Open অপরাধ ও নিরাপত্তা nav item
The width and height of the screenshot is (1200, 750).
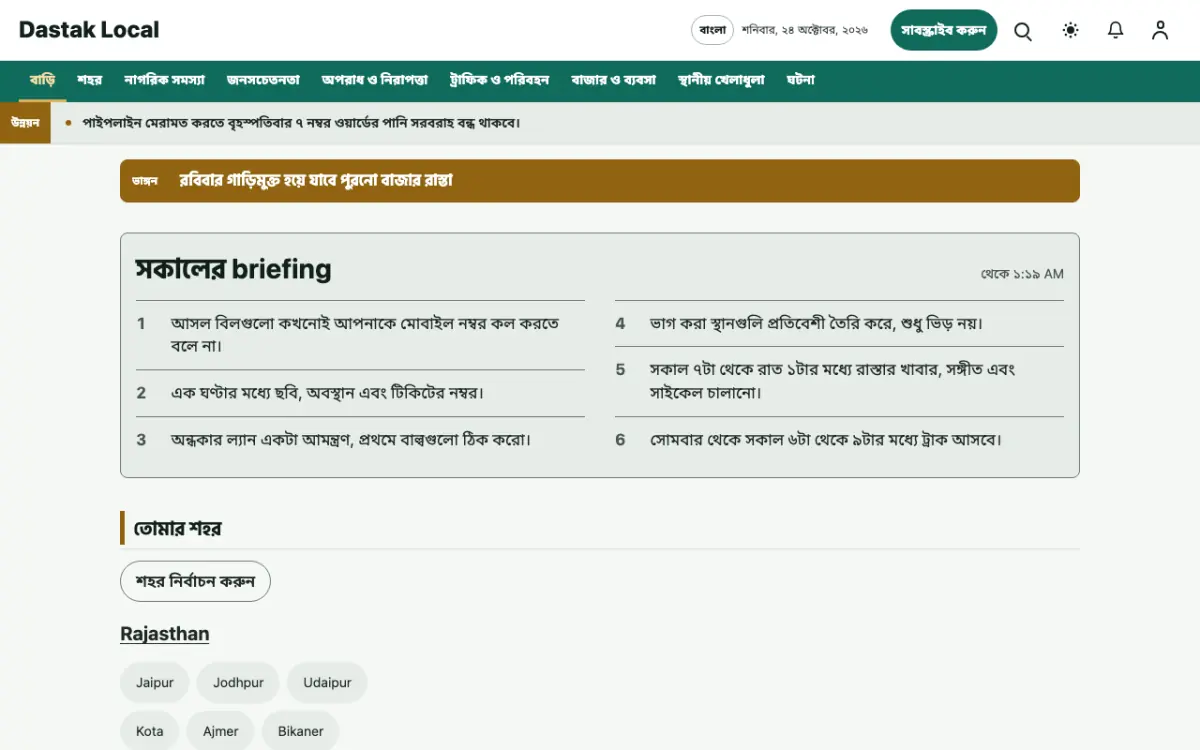375,80
